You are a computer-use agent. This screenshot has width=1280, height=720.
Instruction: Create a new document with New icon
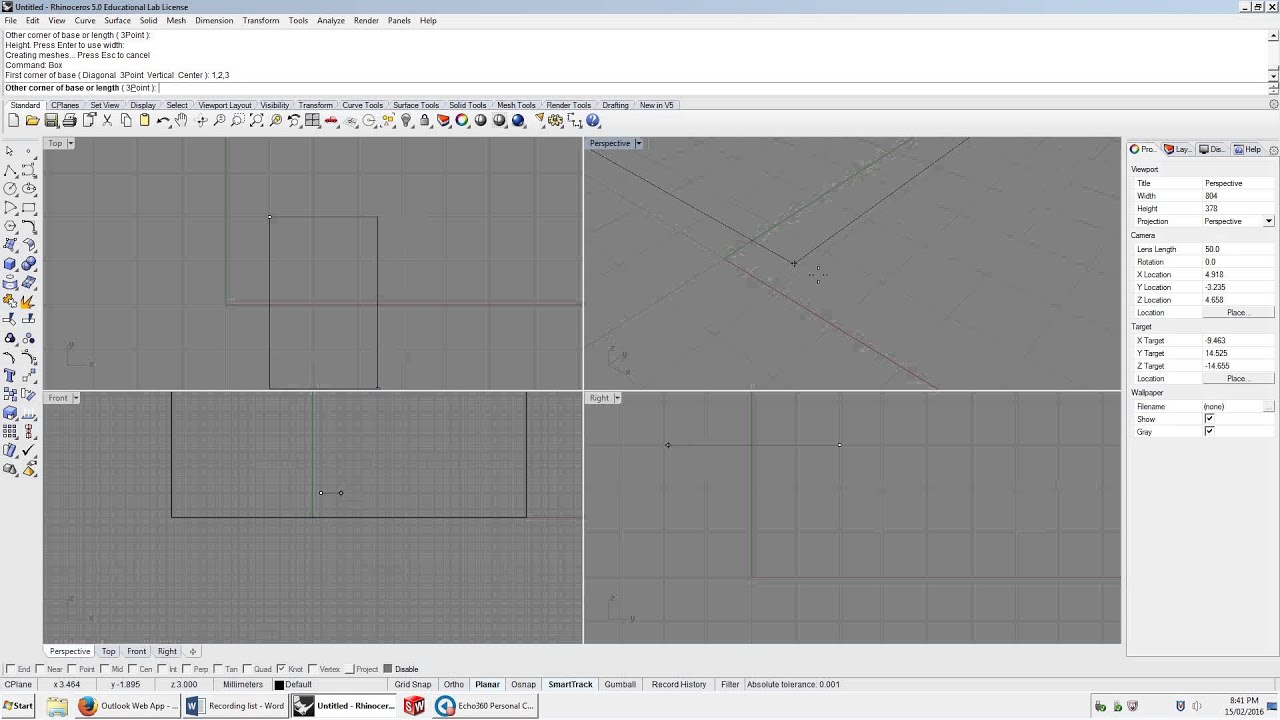coord(14,121)
